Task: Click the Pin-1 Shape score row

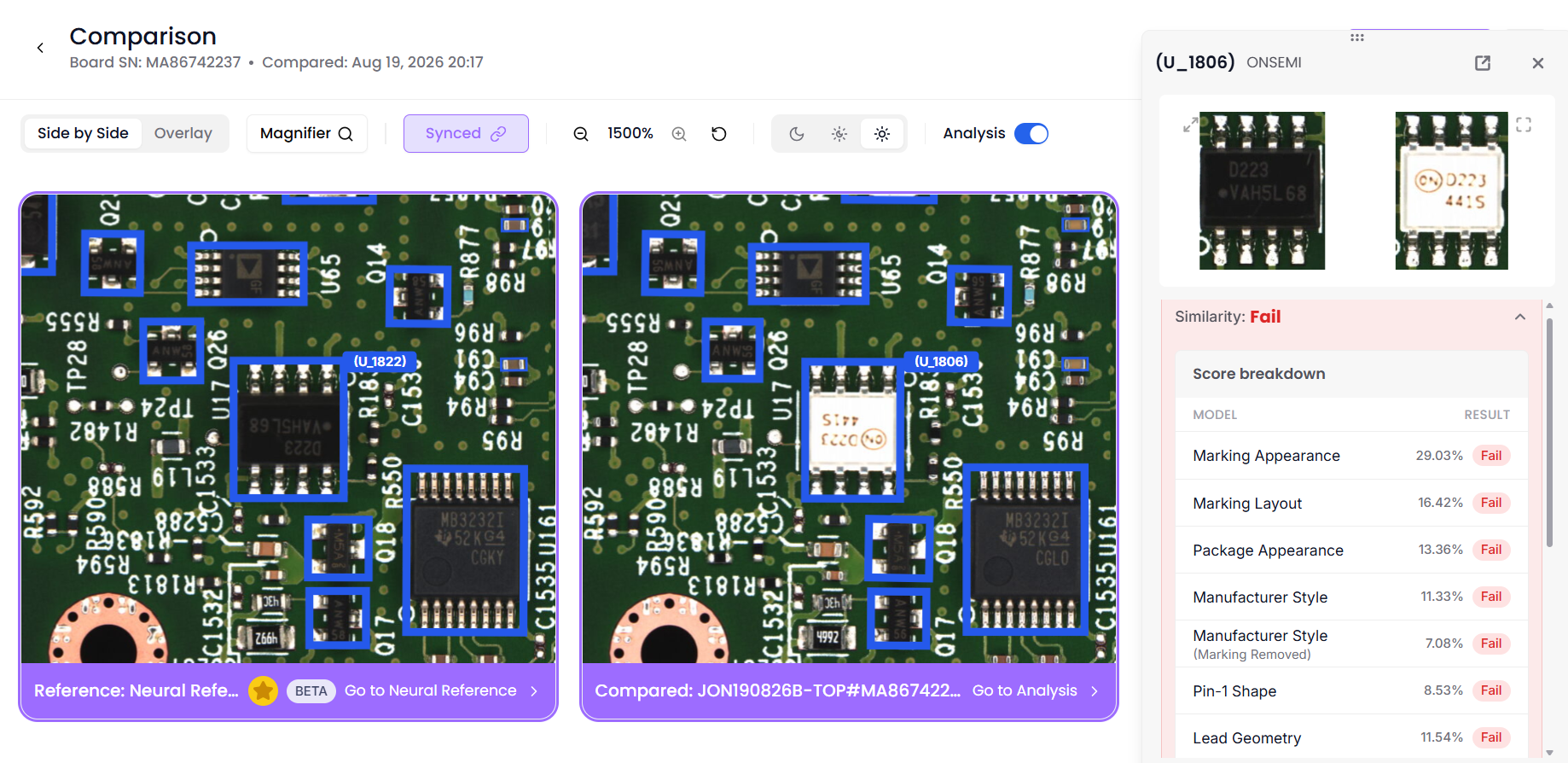Action: (1351, 690)
